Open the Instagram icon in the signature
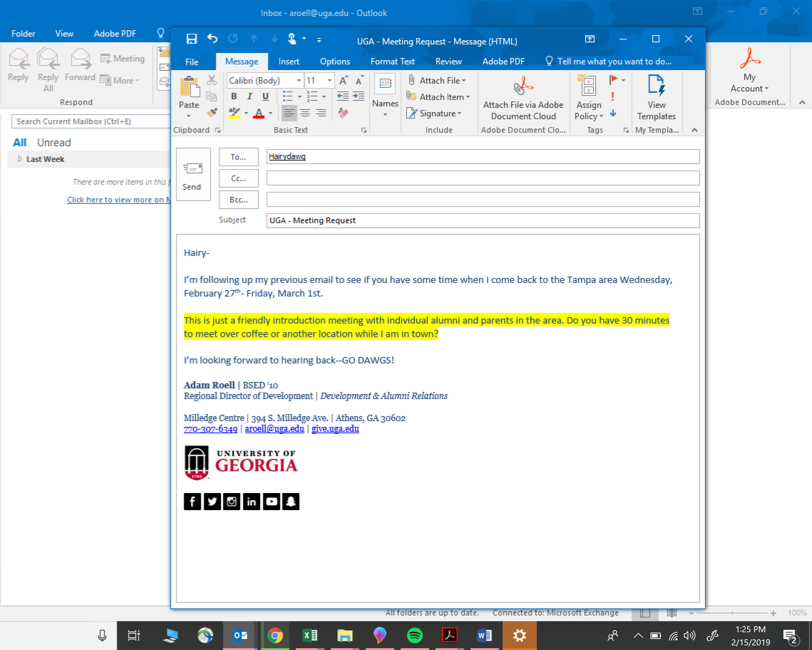Viewport: 812px width, 650px height. click(231, 501)
